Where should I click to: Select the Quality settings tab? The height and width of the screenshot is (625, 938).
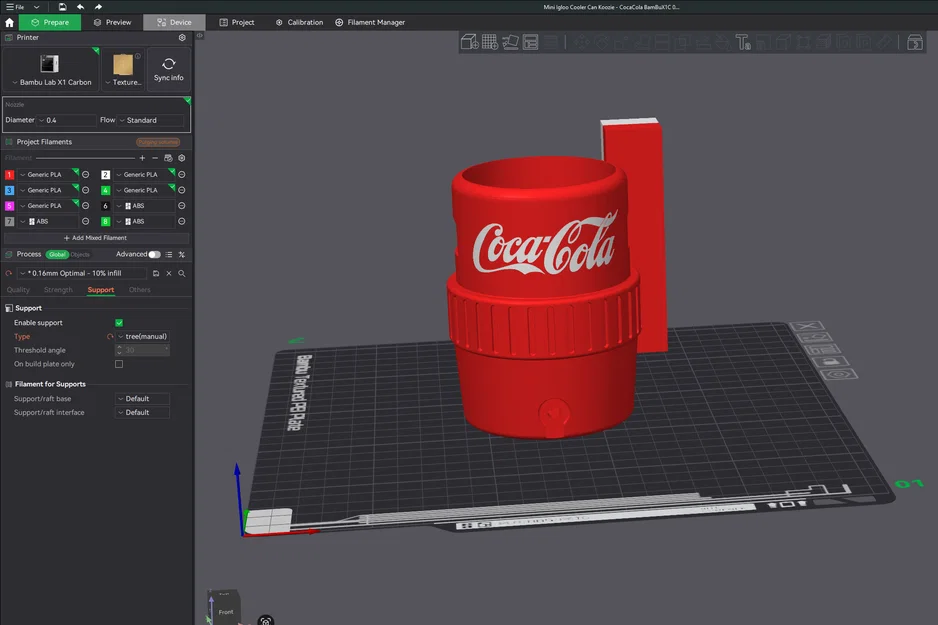click(18, 290)
